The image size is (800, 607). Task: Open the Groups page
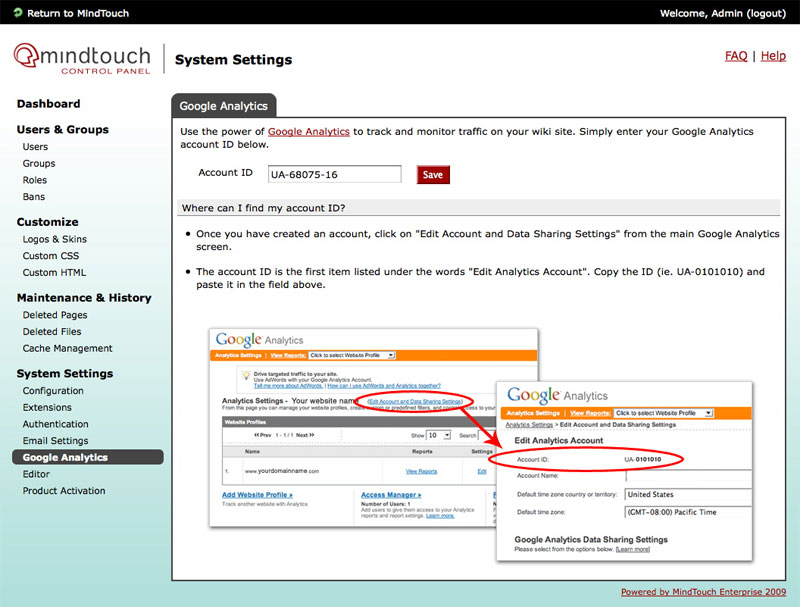39,164
